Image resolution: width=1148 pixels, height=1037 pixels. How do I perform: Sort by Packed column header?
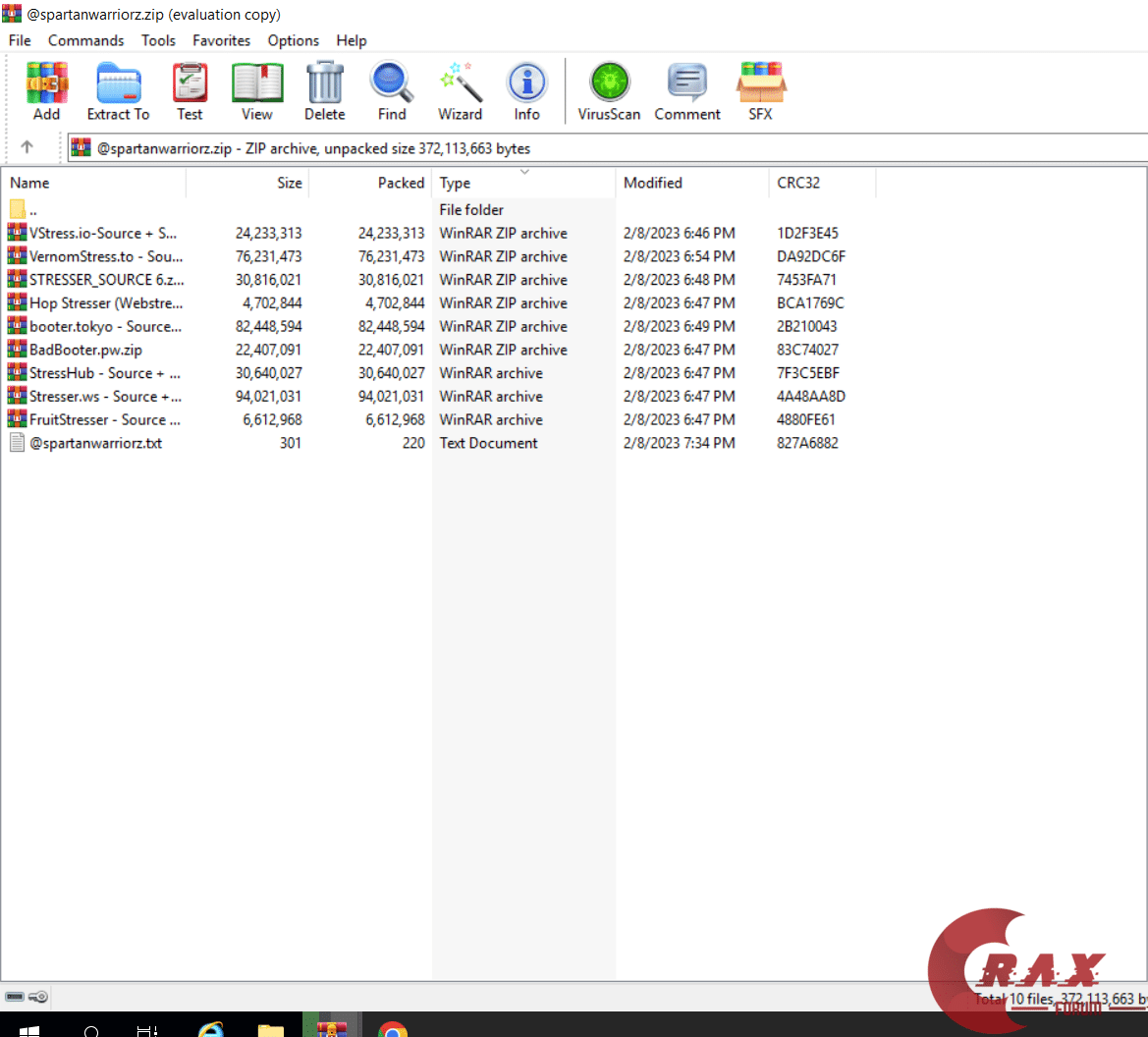[x=370, y=183]
